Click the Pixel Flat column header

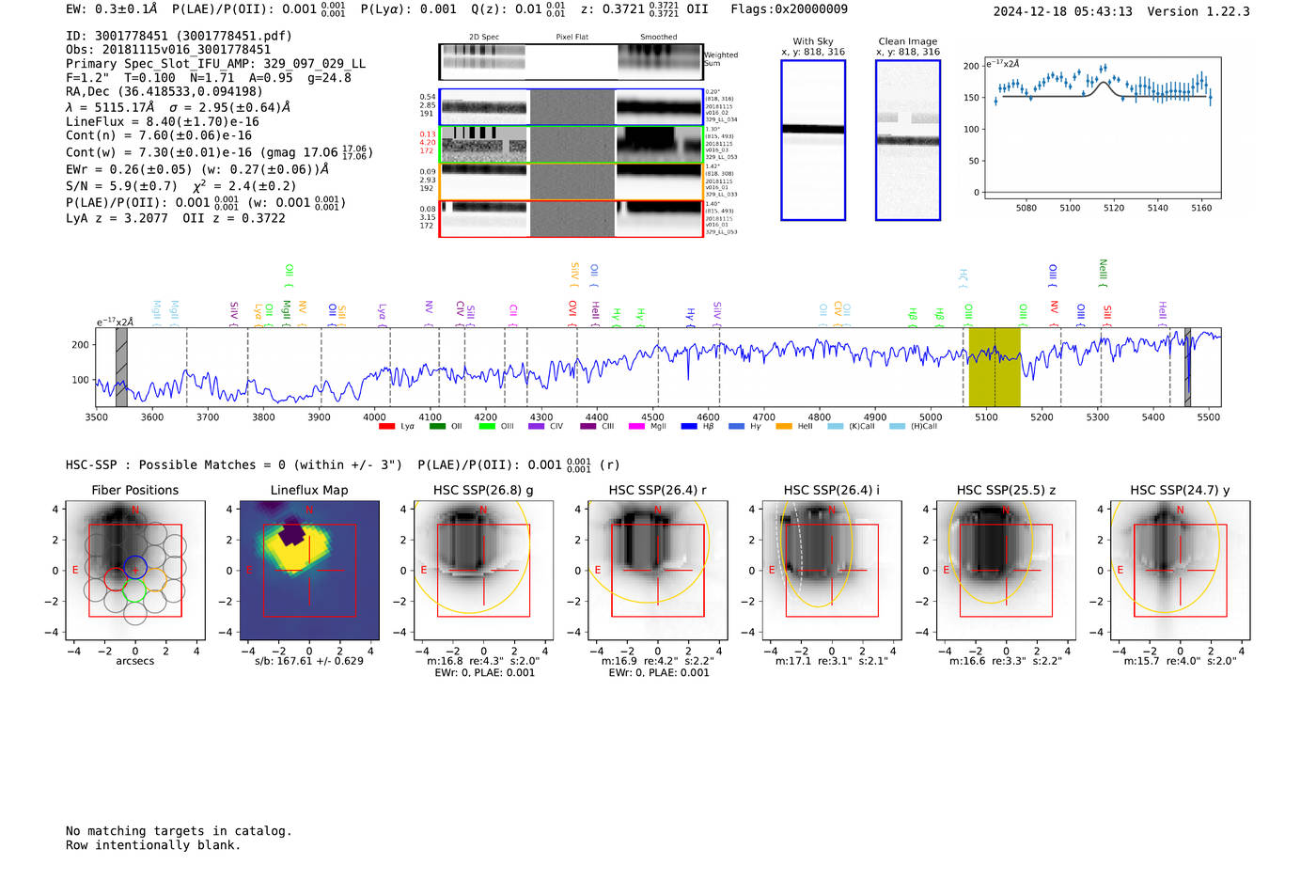coord(572,38)
